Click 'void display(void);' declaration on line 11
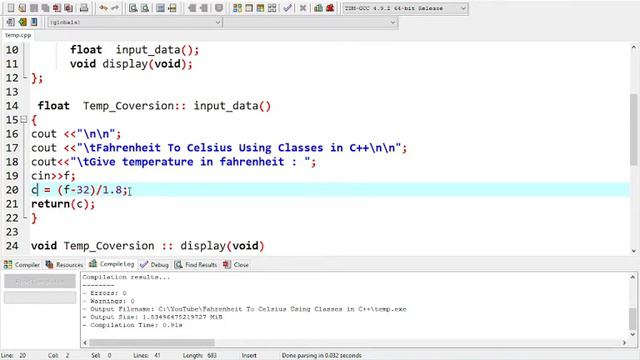 pyautogui.click(x=131, y=64)
